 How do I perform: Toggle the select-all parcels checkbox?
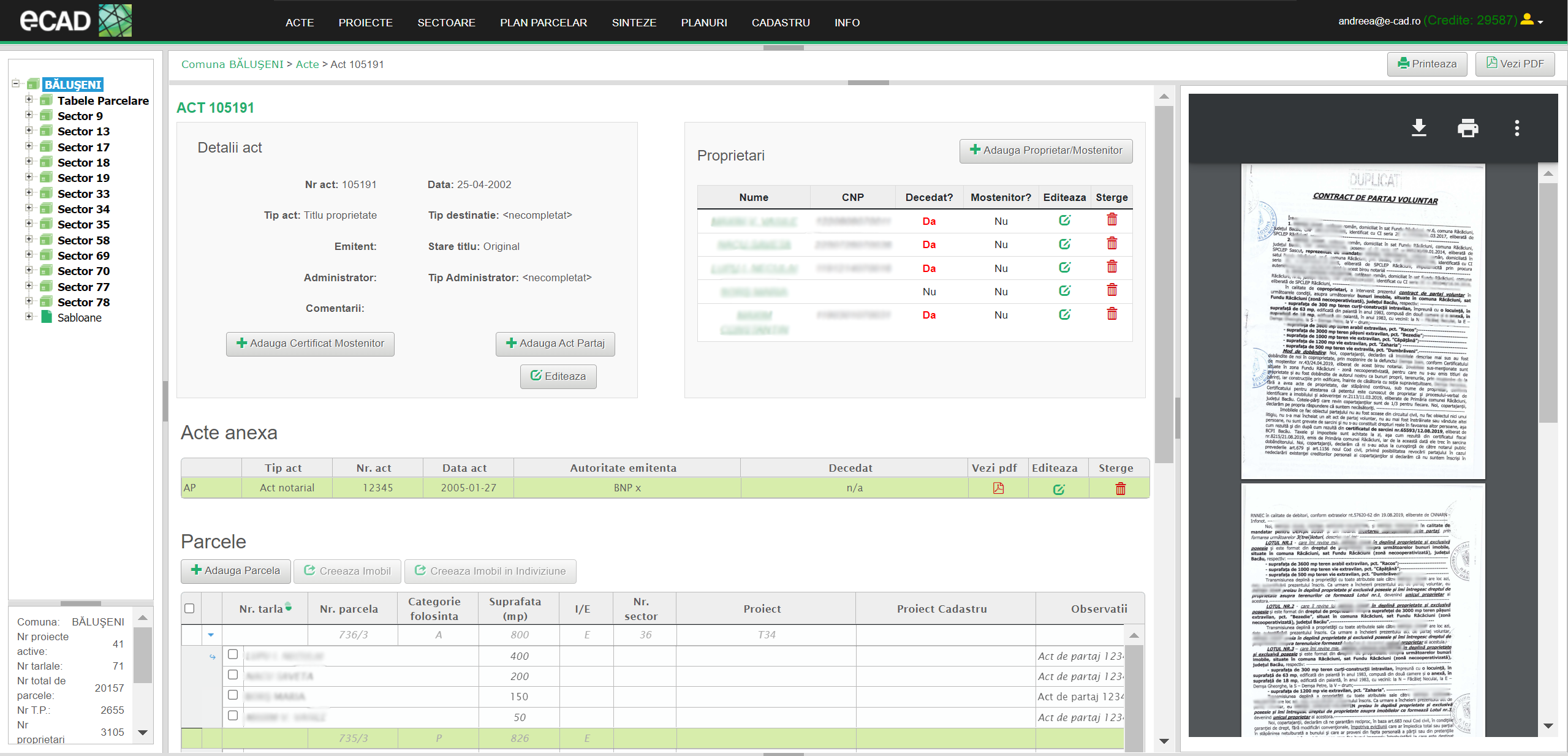click(189, 608)
